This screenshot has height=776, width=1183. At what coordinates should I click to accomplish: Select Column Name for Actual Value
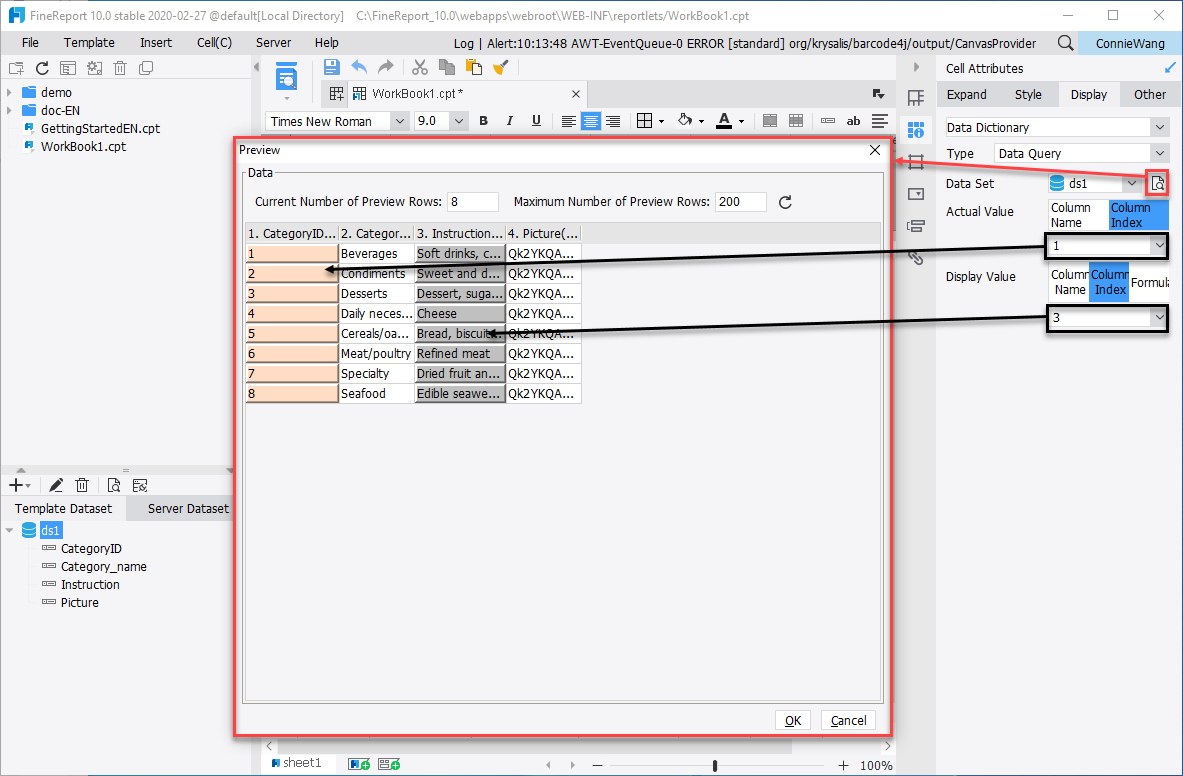pyautogui.click(x=1077, y=211)
